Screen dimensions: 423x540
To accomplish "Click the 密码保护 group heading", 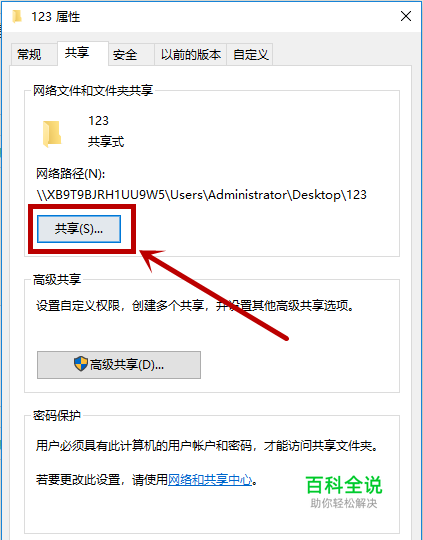I will [x=57, y=415].
